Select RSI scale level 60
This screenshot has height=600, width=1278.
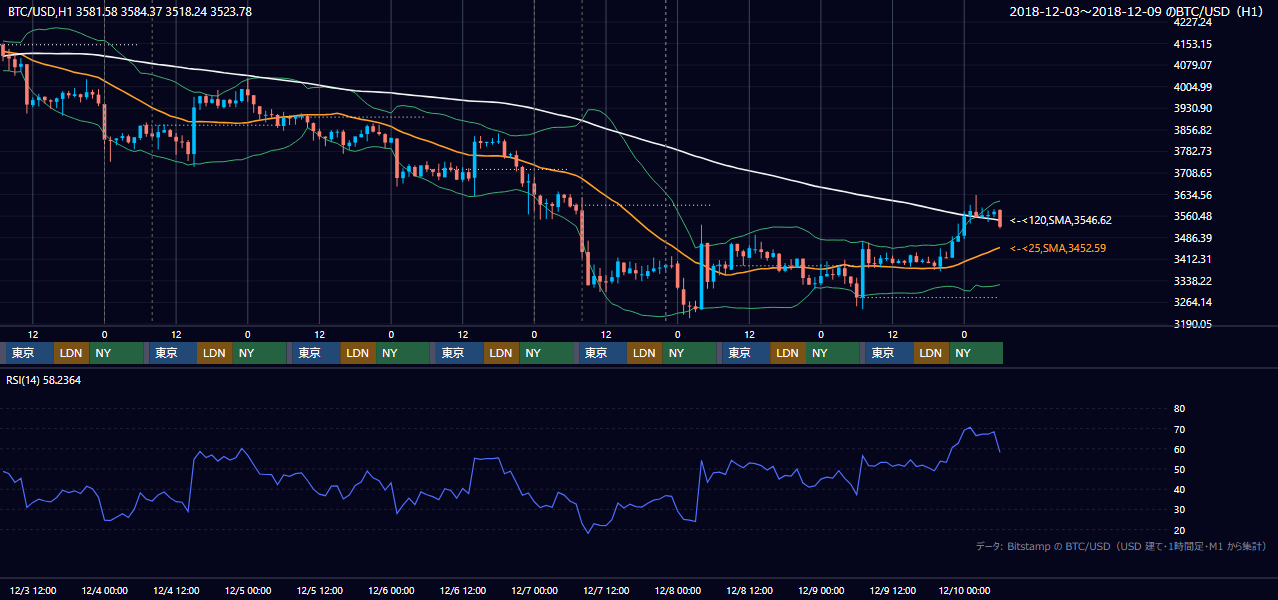coord(1179,449)
